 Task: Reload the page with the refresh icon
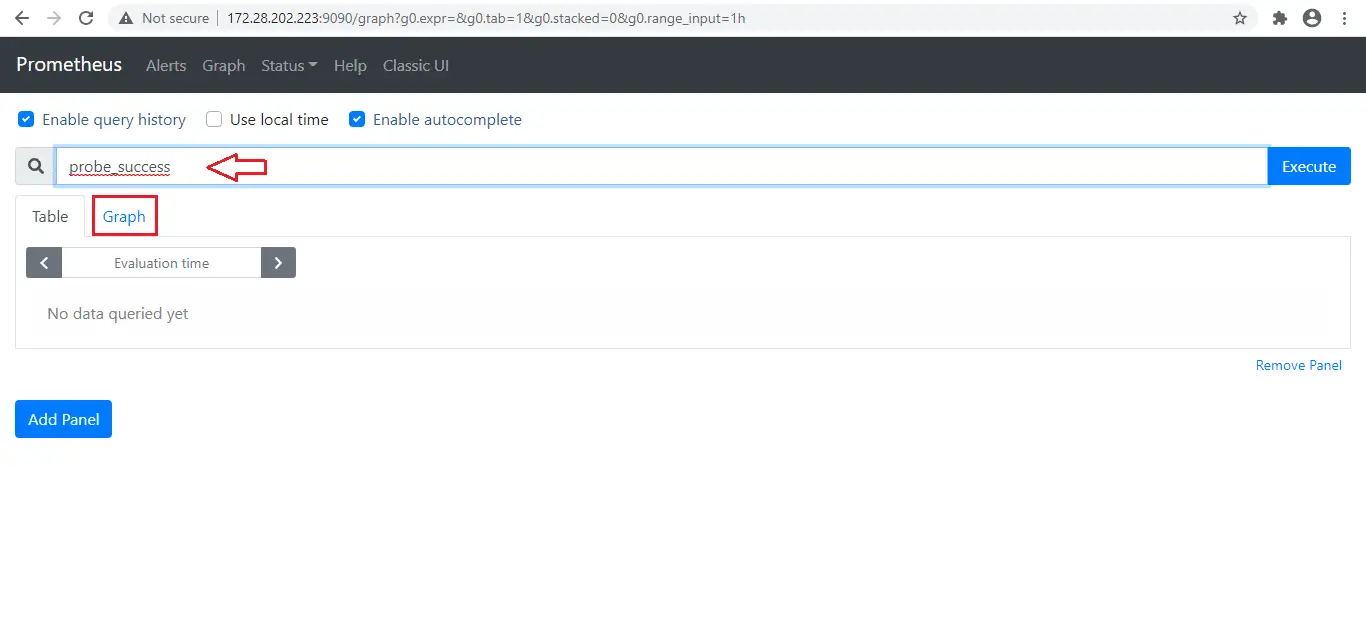(x=86, y=18)
